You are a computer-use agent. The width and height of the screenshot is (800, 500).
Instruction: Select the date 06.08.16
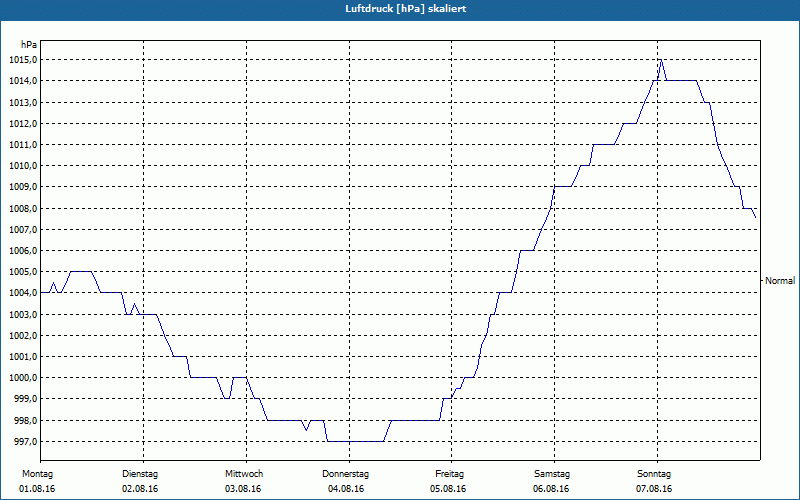point(551,489)
